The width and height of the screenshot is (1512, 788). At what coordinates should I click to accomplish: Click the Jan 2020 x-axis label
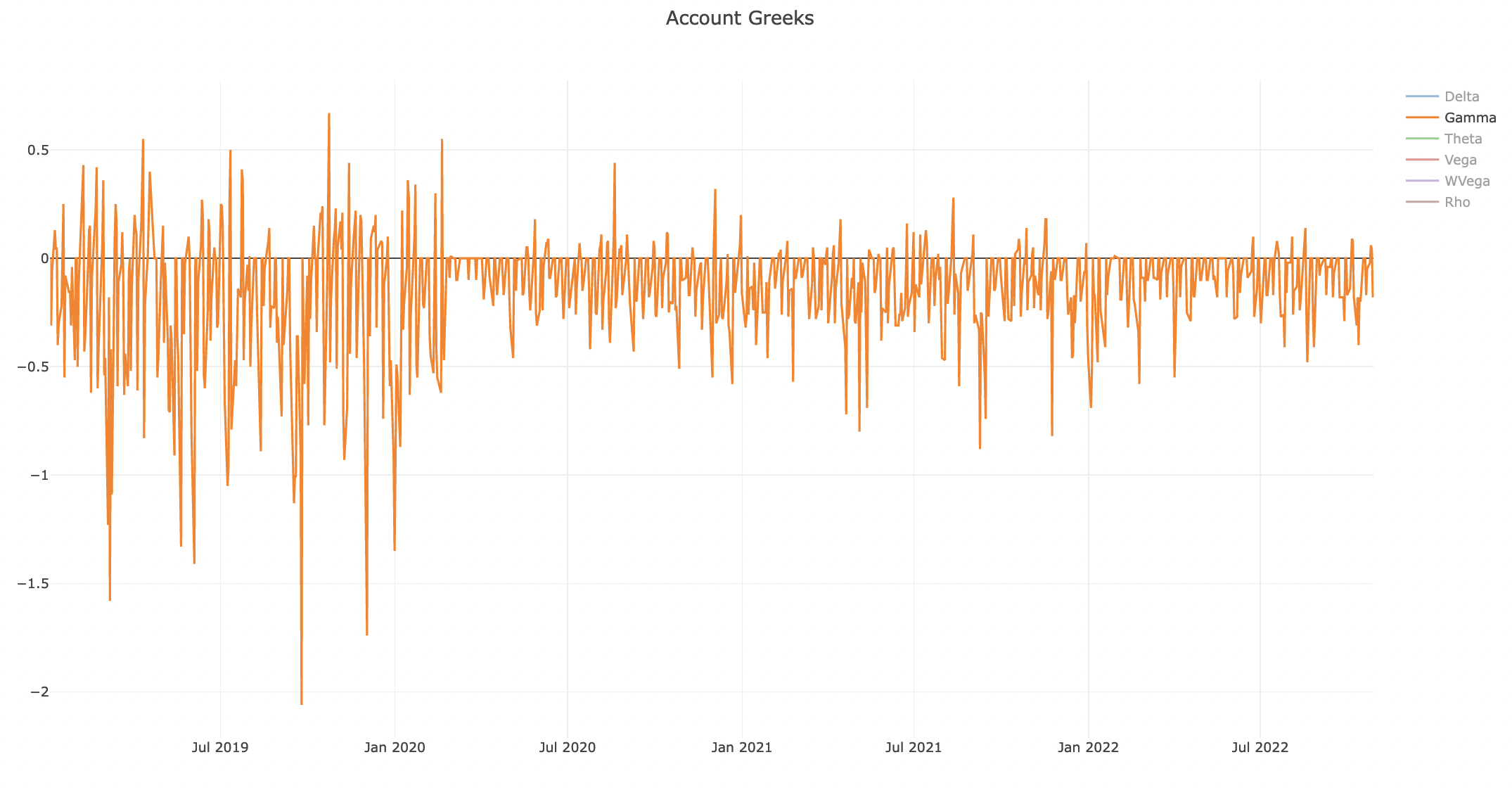[395, 748]
